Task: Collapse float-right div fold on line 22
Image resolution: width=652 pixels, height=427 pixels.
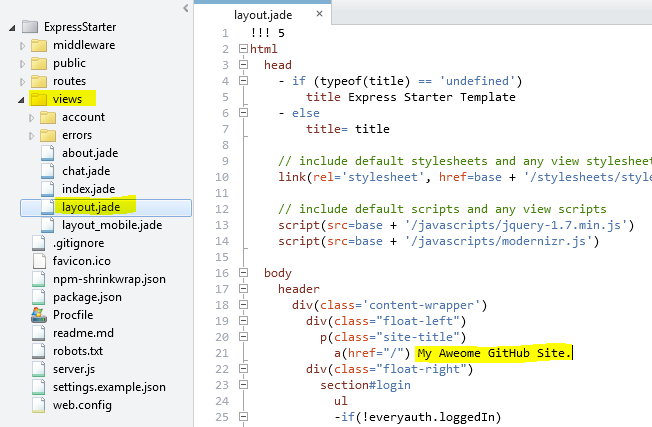Action: [244, 369]
